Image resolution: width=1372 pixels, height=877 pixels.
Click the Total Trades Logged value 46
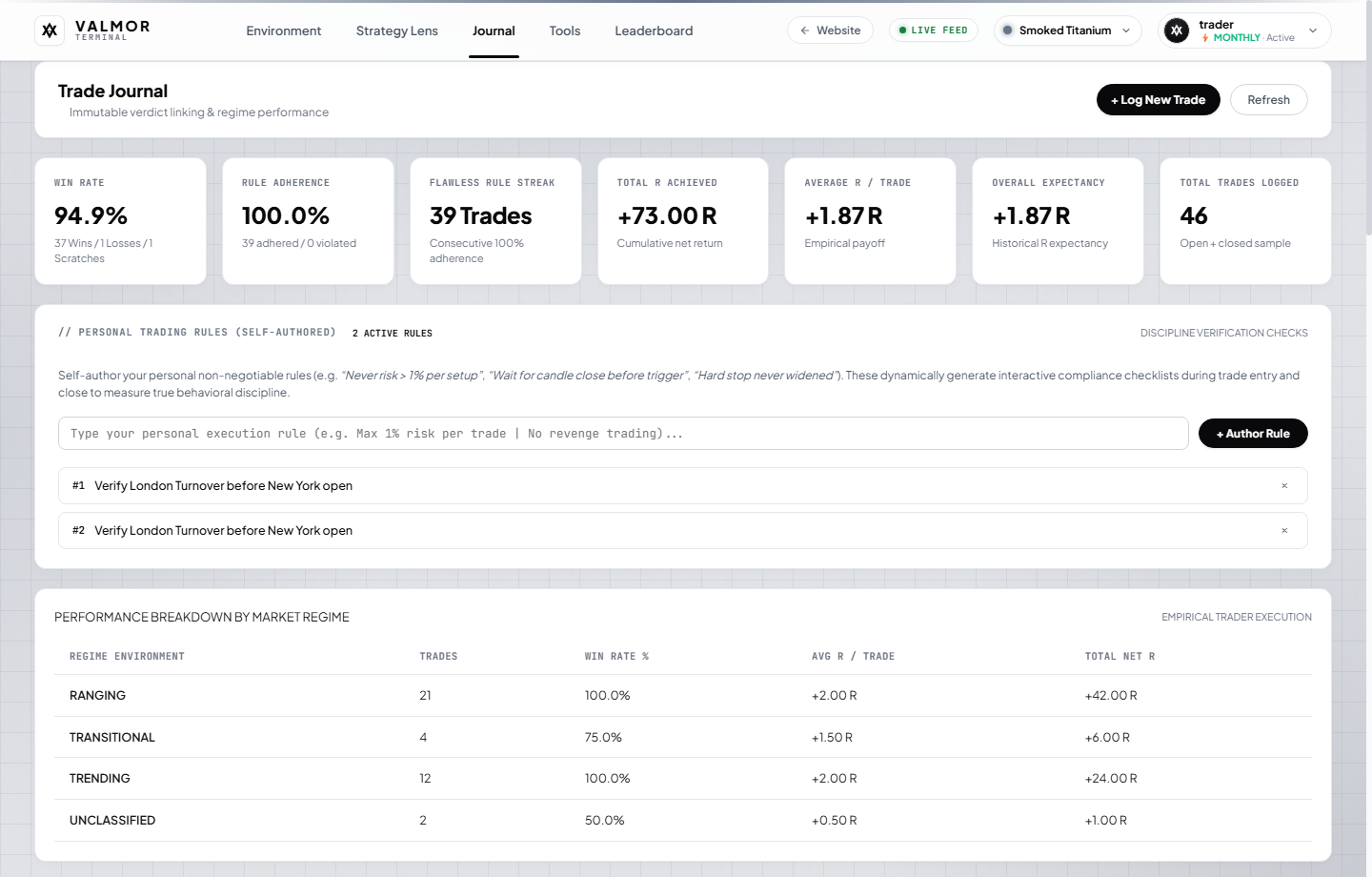(x=1194, y=216)
